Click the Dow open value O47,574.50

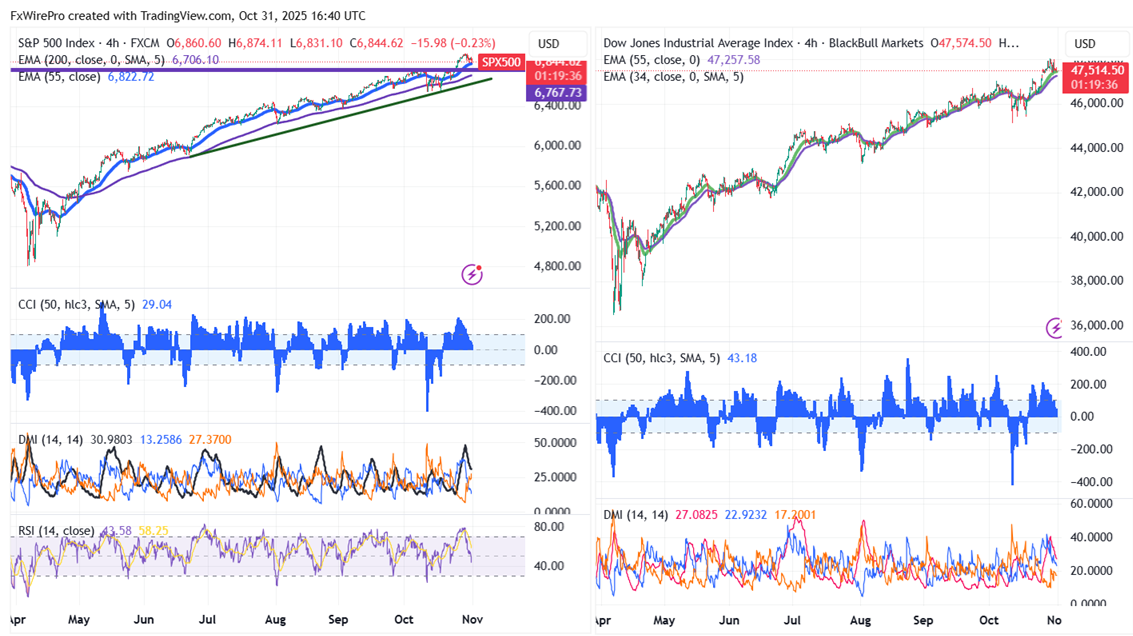pyautogui.click(x=961, y=43)
